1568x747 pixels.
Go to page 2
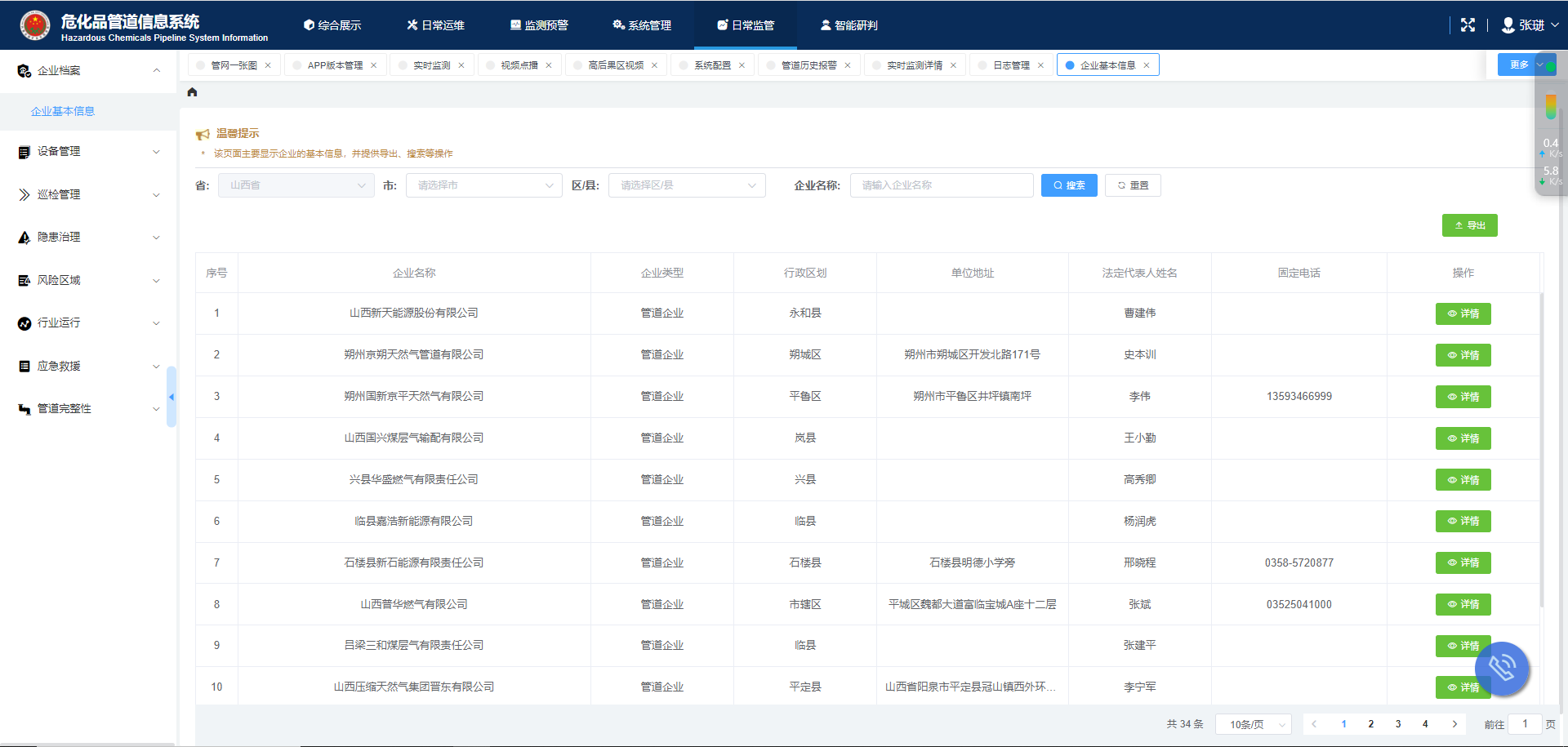pyautogui.click(x=1371, y=724)
